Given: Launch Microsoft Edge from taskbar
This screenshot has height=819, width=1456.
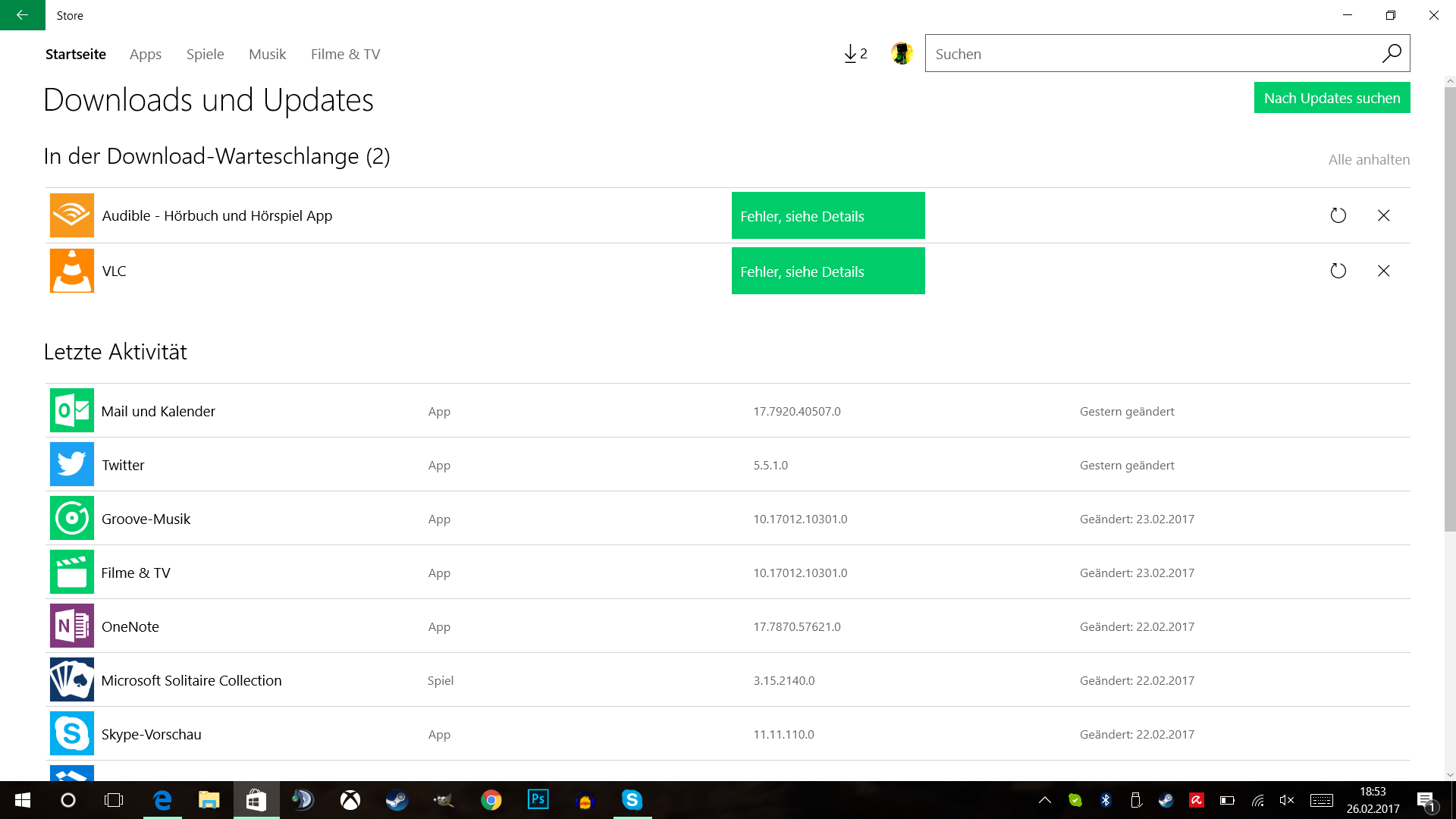Looking at the screenshot, I should click(162, 800).
